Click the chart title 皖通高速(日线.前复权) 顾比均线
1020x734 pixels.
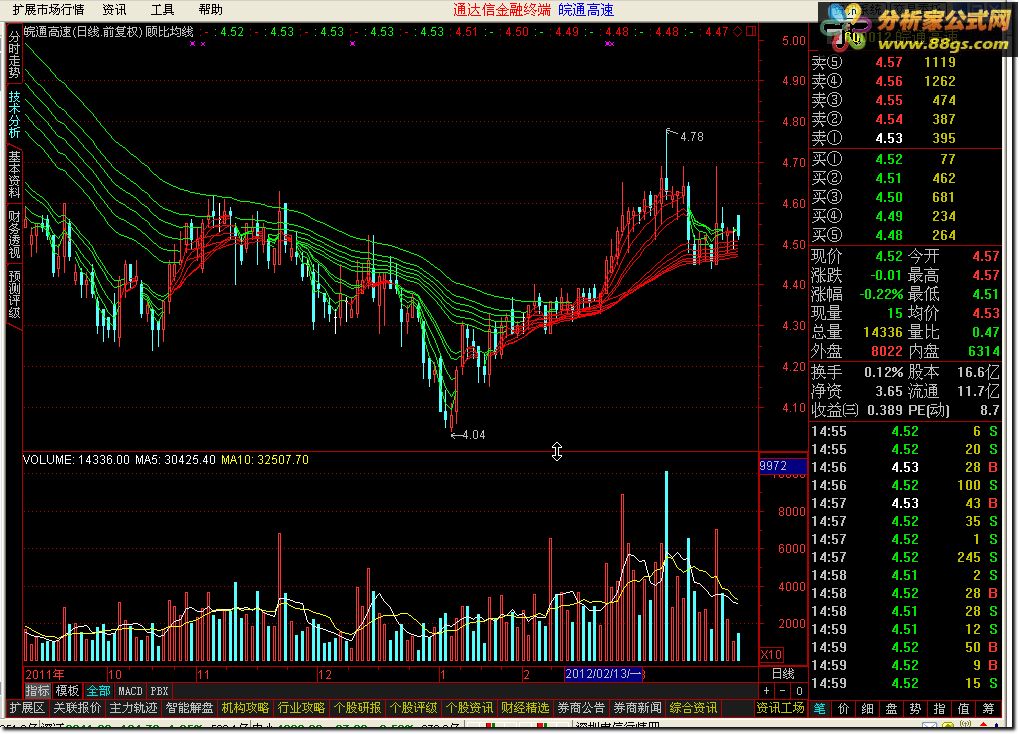click(x=109, y=31)
